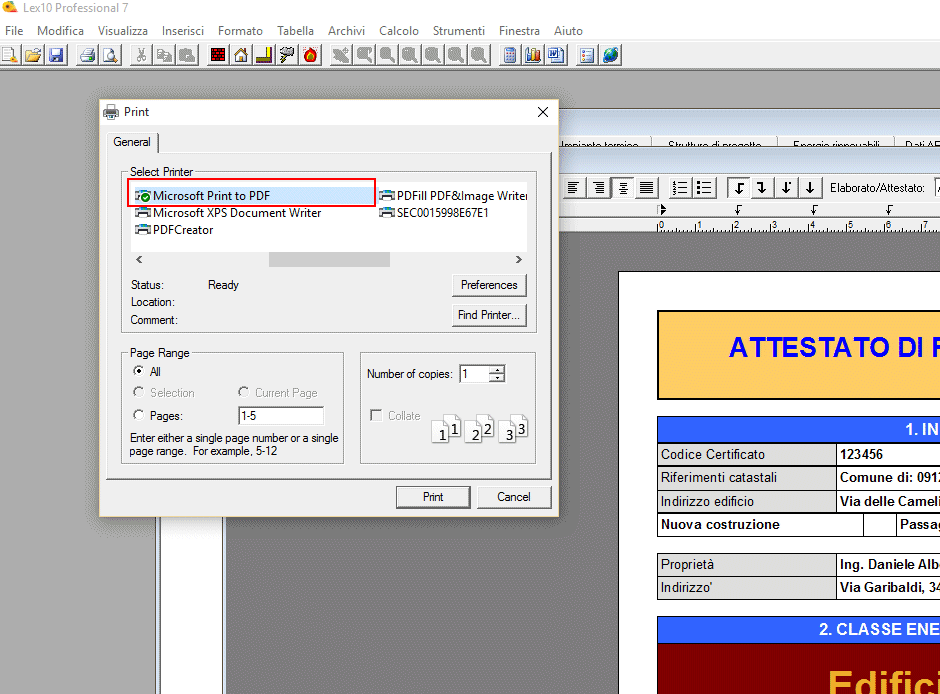
Task: Select the Current Page radio option
Action: [243, 392]
